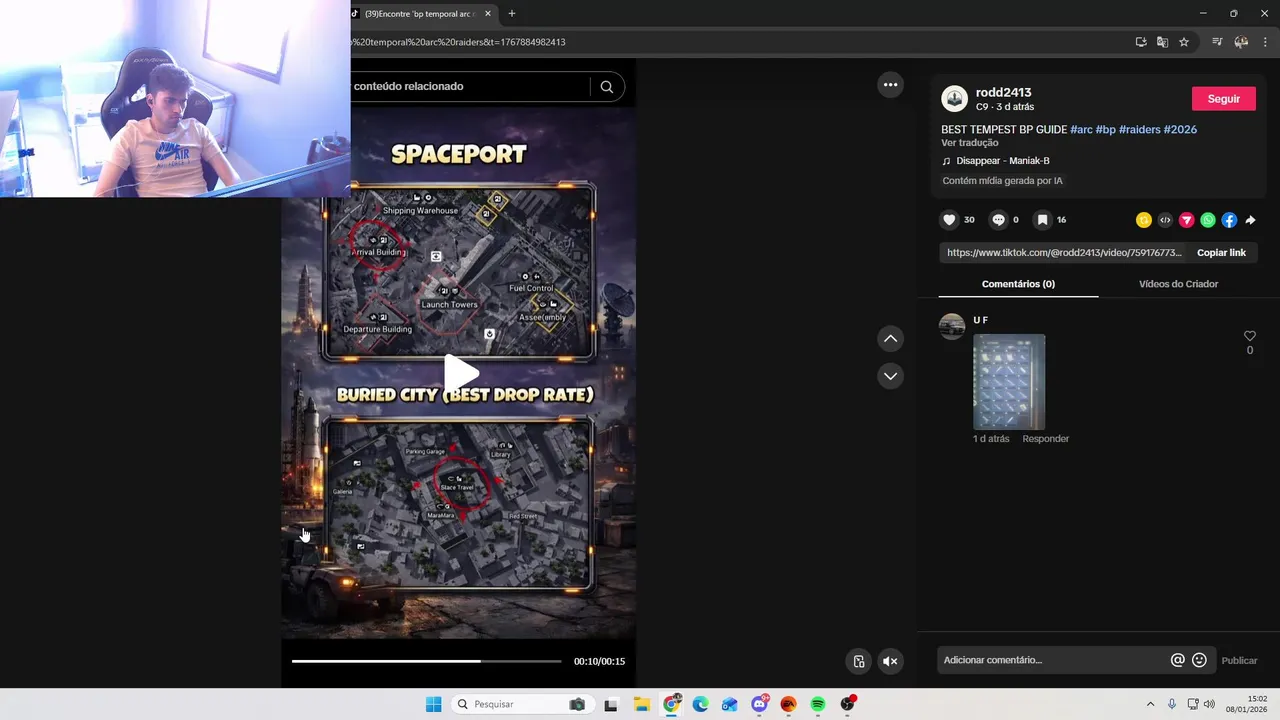Post comment with Publicar button

click(1239, 661)
